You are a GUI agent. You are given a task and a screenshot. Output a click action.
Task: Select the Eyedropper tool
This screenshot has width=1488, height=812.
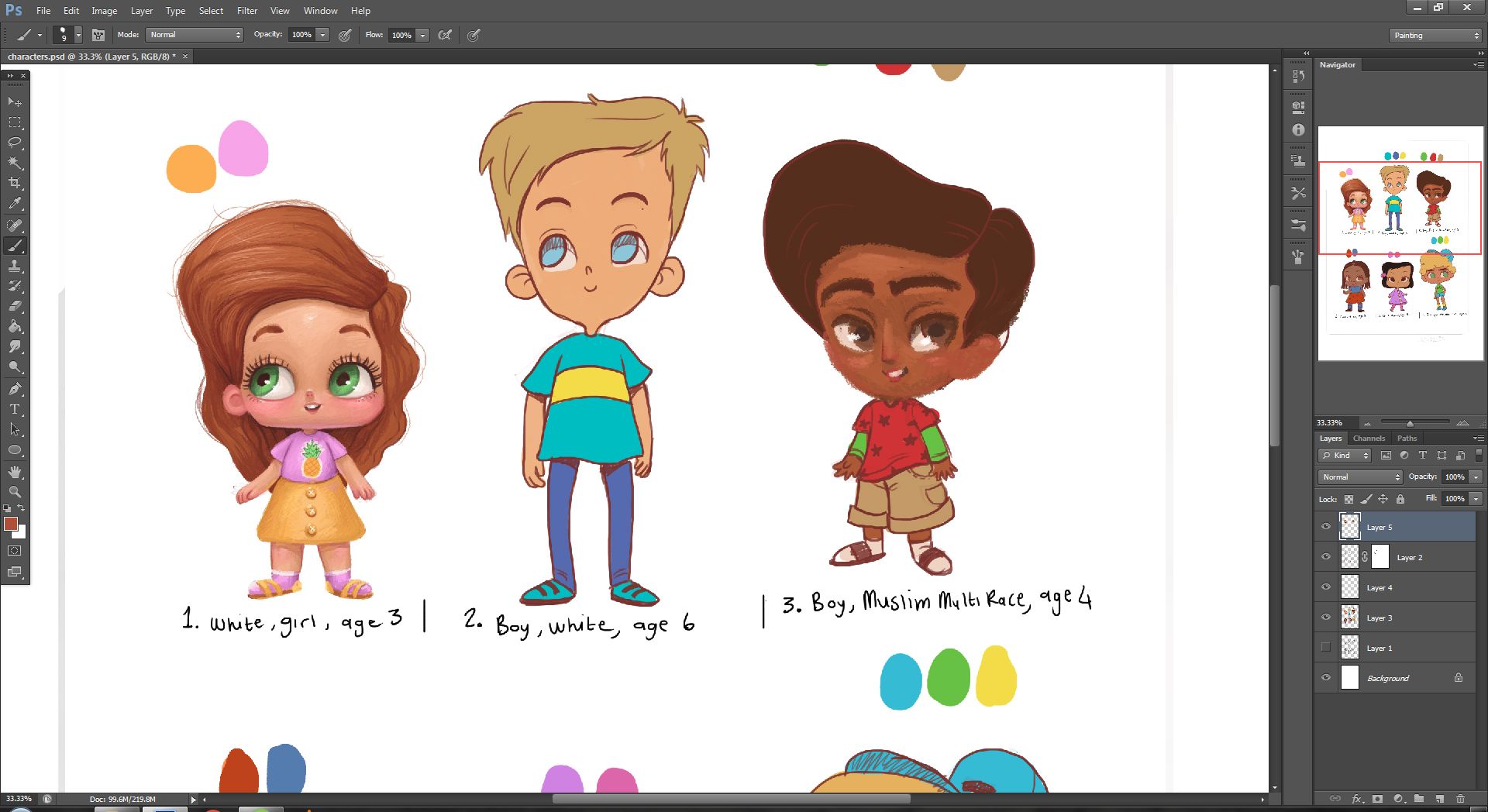pyautogui.click(x=15, y=204)
